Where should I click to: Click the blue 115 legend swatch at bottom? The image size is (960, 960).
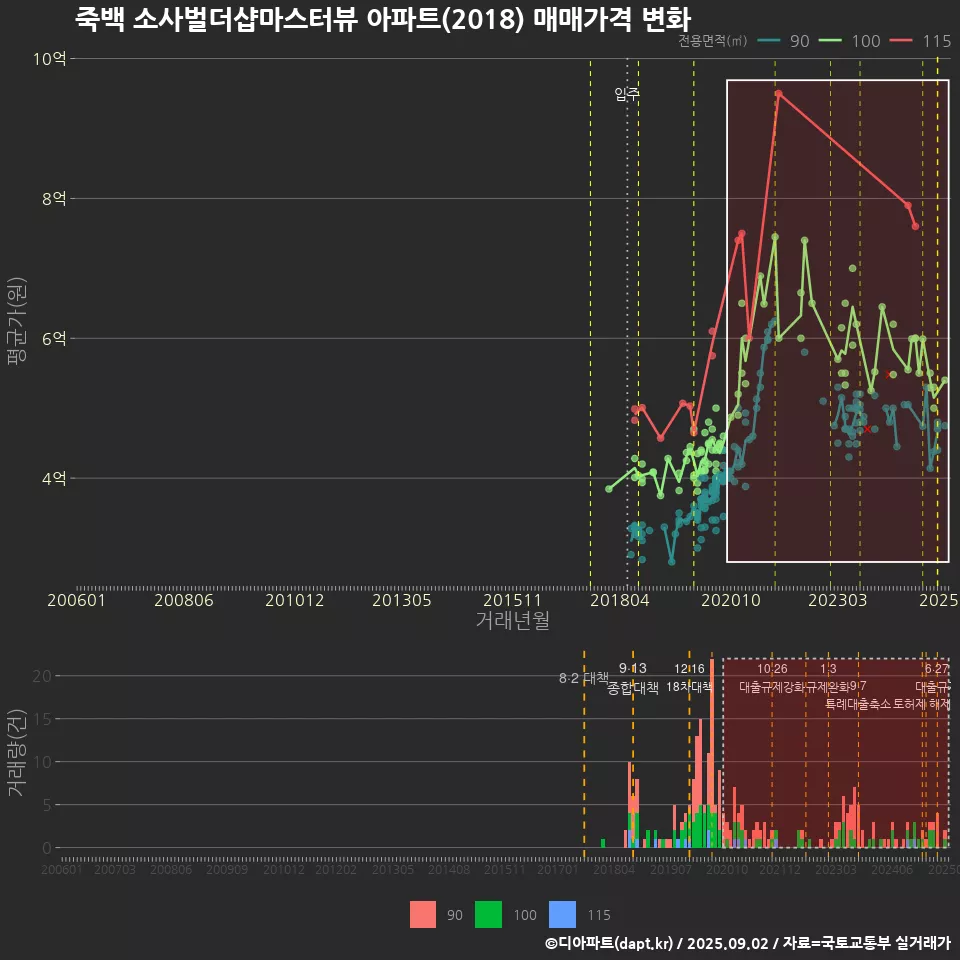pyautogui.click(x=563, y=914)
